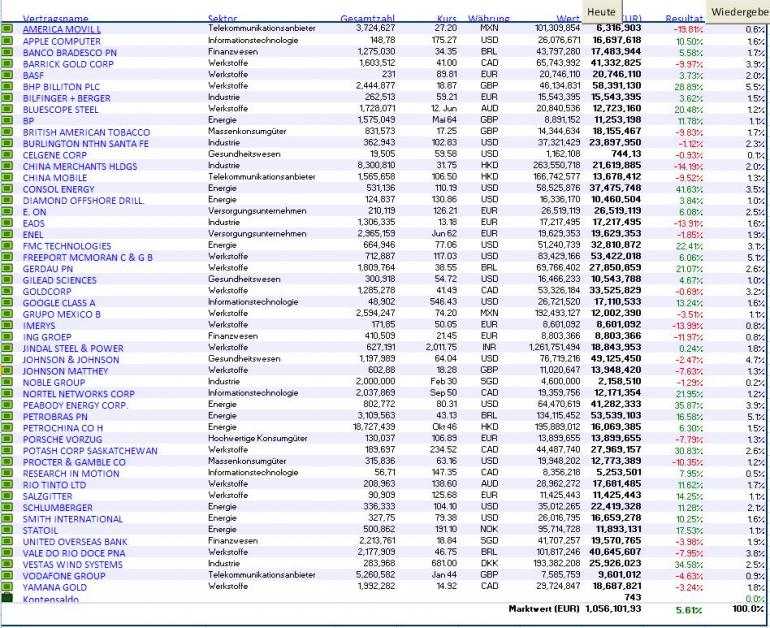The height and width of the screenshot is (628, 770).
Task: Open the CHINA MERCHANTS HLDGS link
Action: pyautogui.click(x=80, y=166)
